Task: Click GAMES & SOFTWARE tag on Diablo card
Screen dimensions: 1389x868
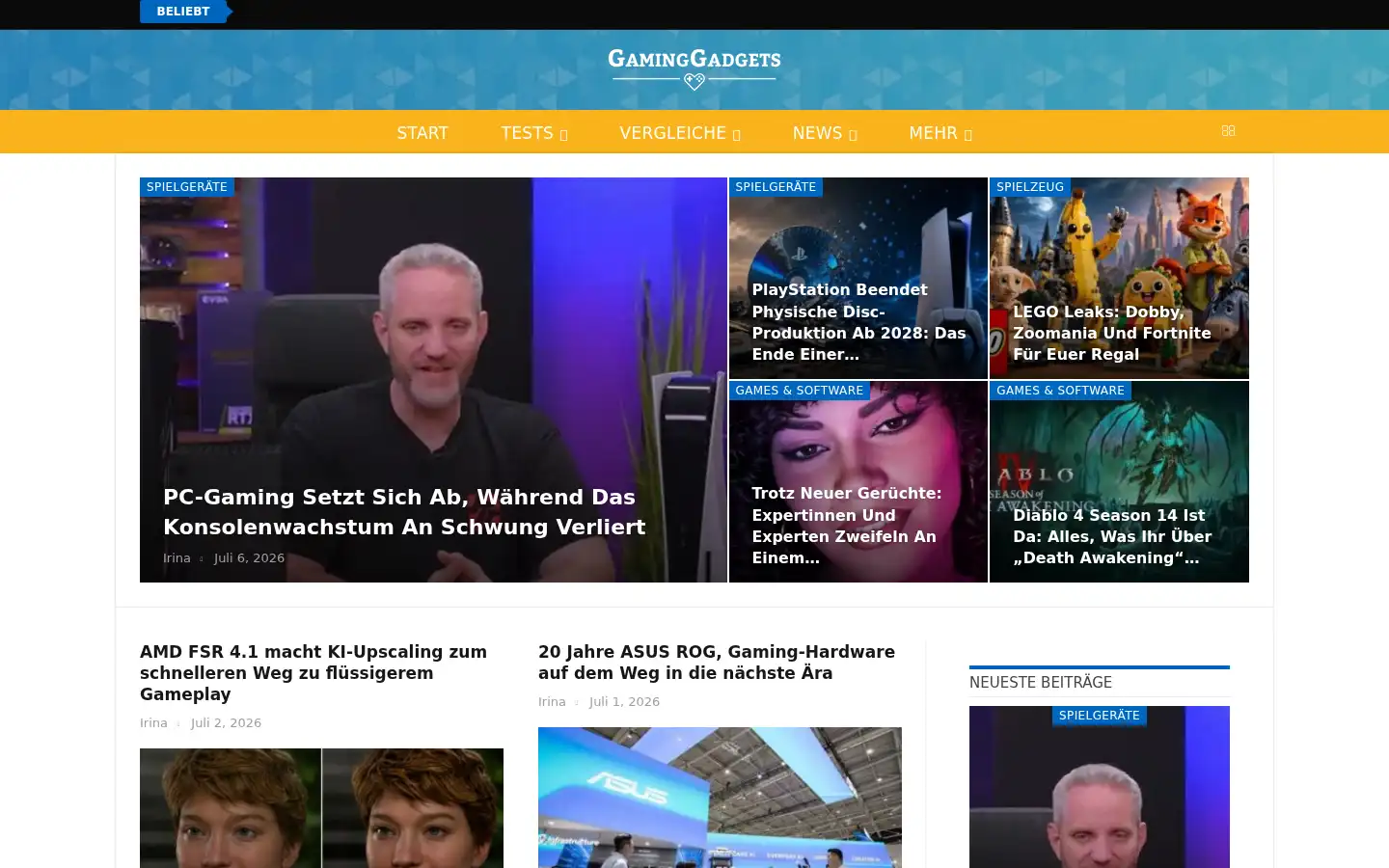Action: coord(1060,391)
